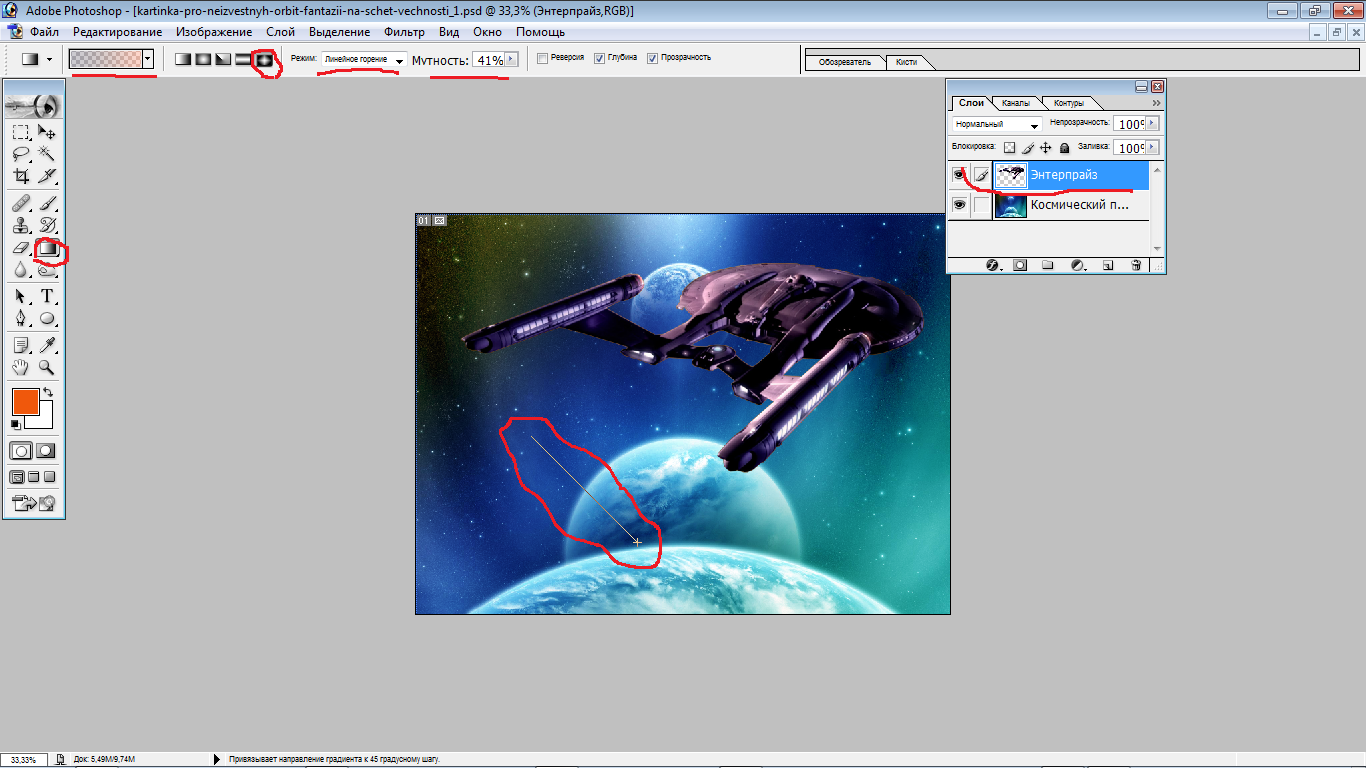Select the Pen tool
Screen dimensions: 1366x768
[x=21, y=318]
